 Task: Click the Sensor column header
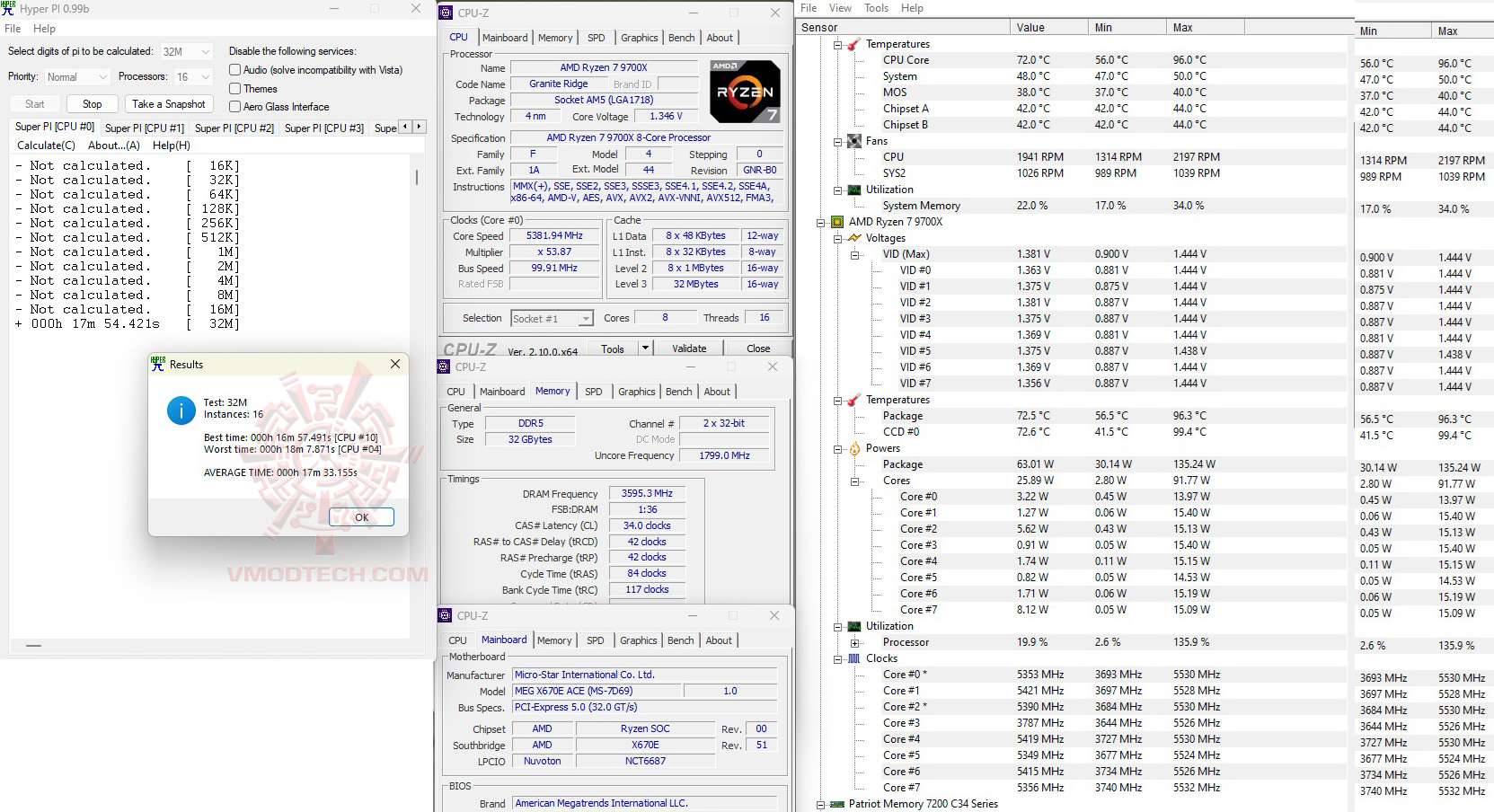click(x=904, y=27)
